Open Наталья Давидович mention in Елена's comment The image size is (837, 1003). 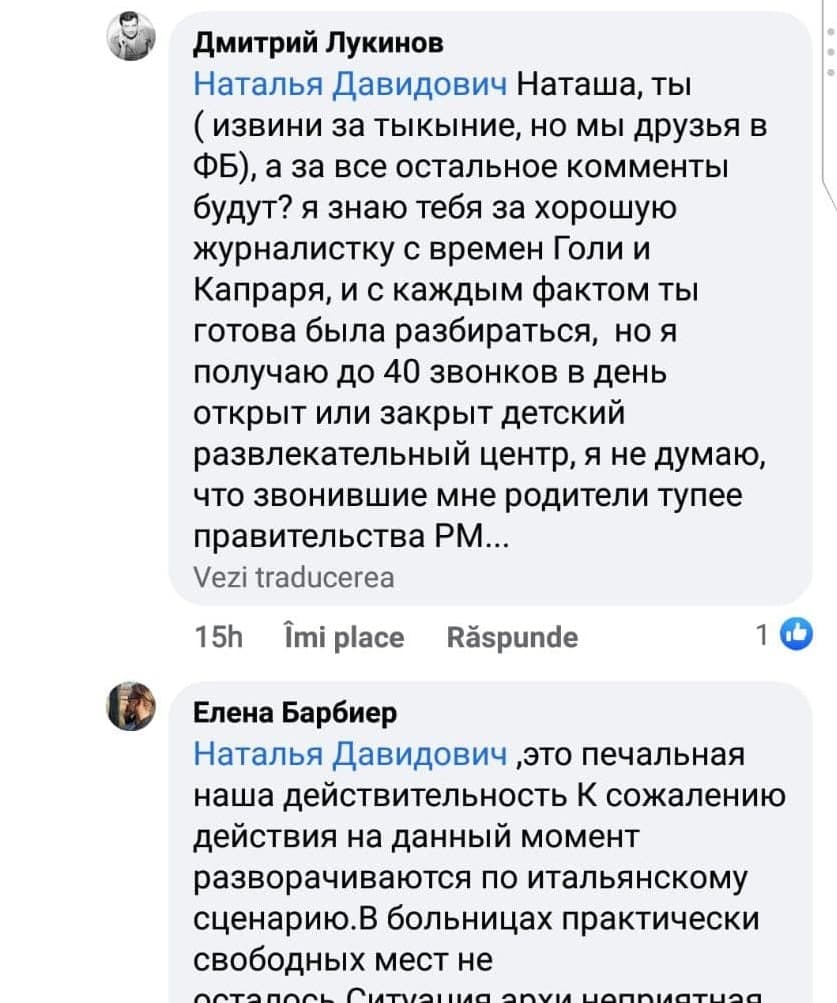350,754
